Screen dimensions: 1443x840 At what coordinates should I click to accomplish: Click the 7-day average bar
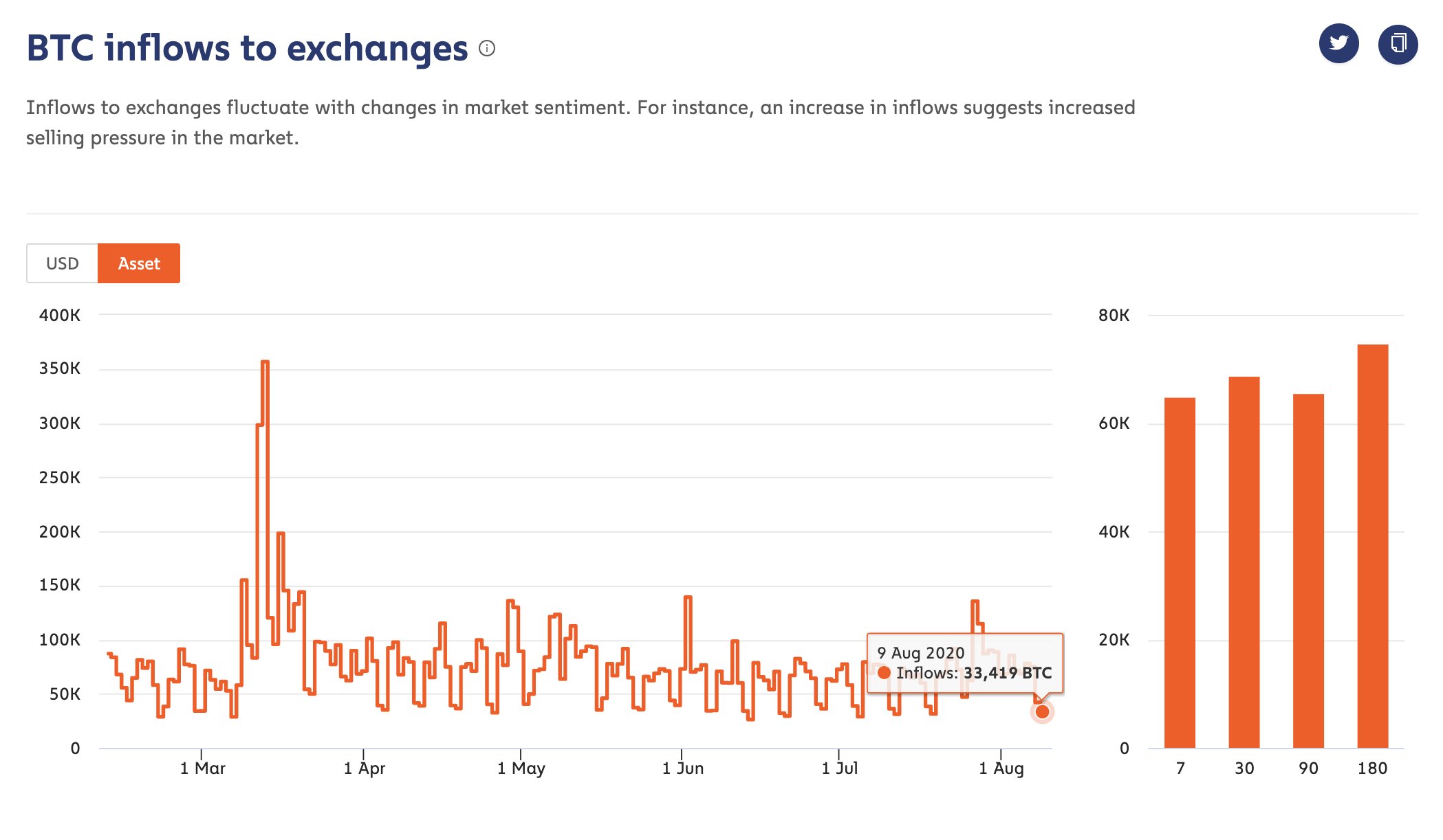pos(1180,572)
